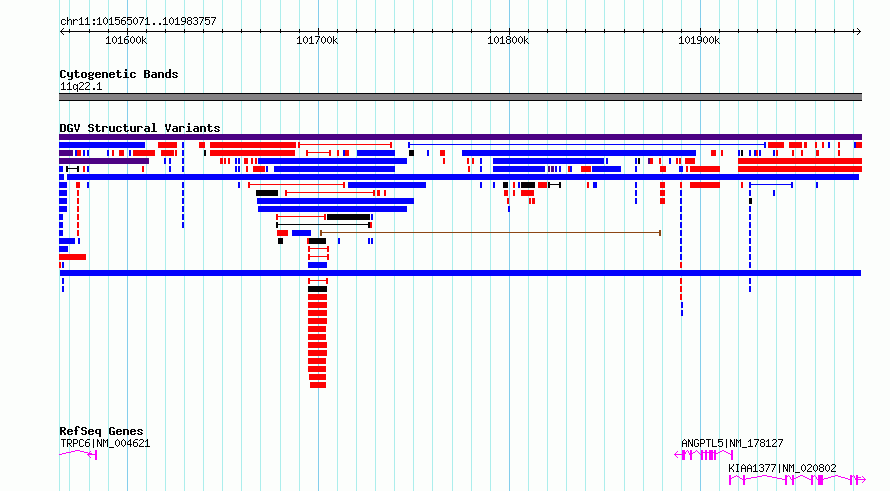Click the magenta KIAA1377 gene exon glyph
The width and height of the screenshot is (890, 491).
click(797, 480)
